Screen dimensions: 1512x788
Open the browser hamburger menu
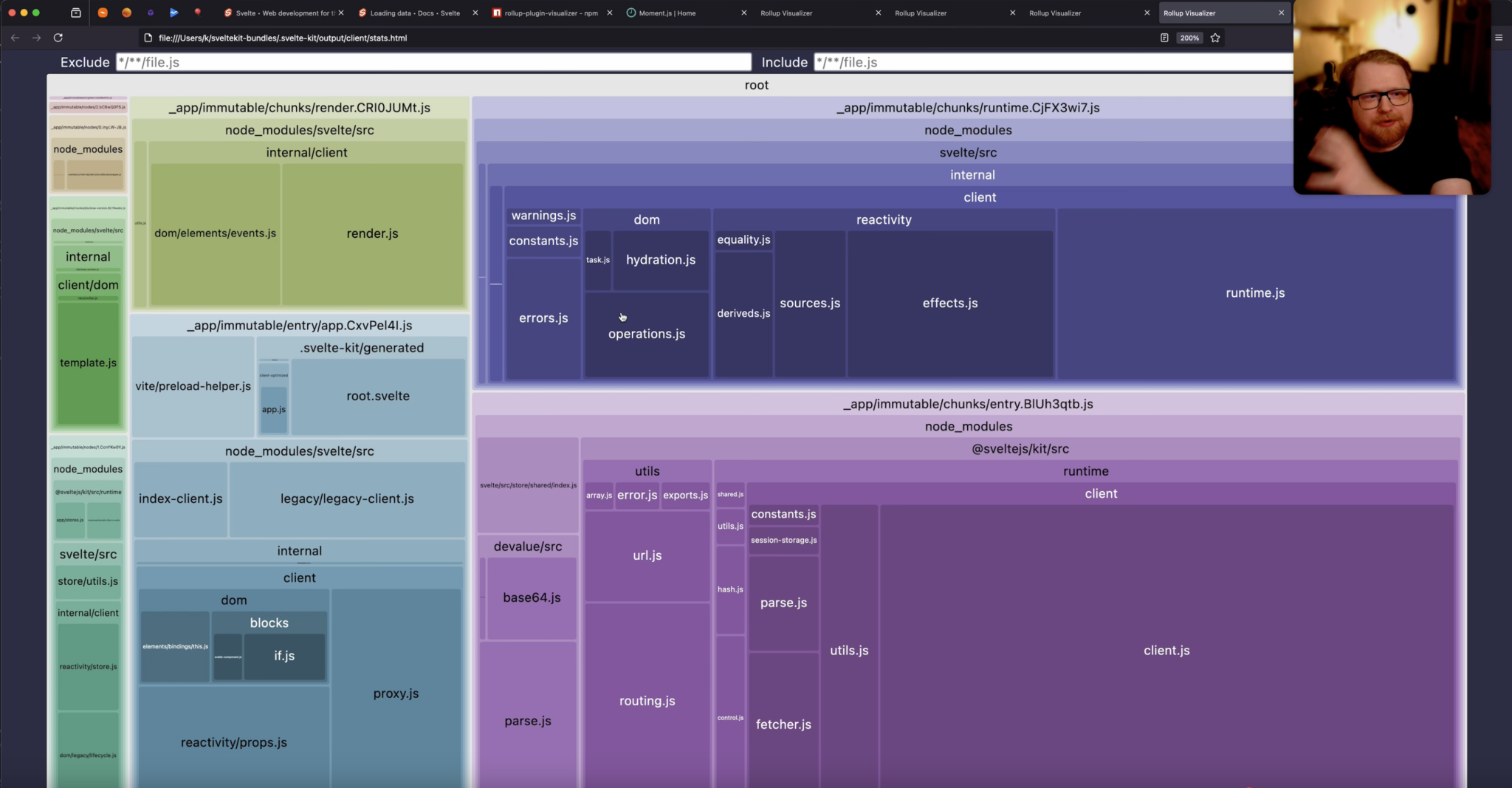click(1498, 37)
